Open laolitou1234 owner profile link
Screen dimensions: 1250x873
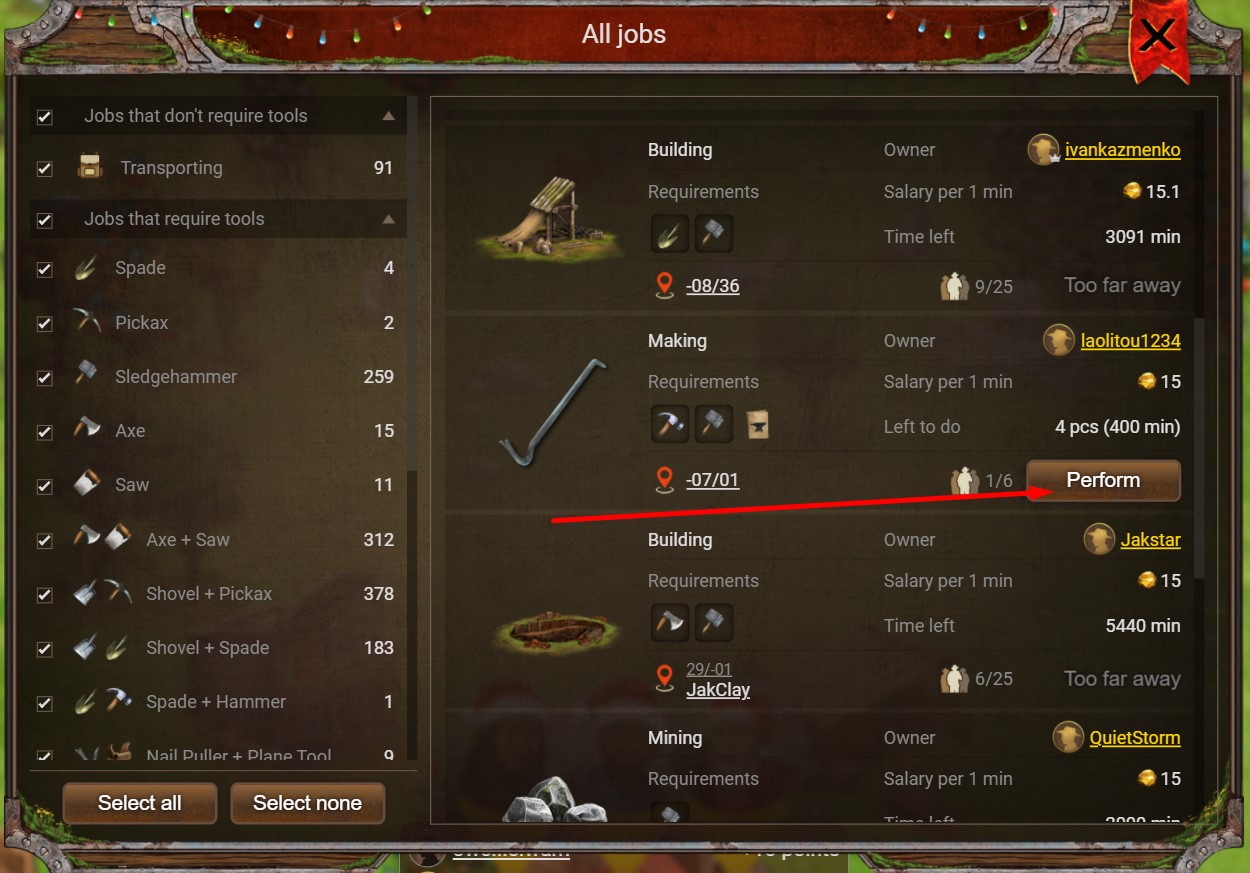[x=1130, y=341]
